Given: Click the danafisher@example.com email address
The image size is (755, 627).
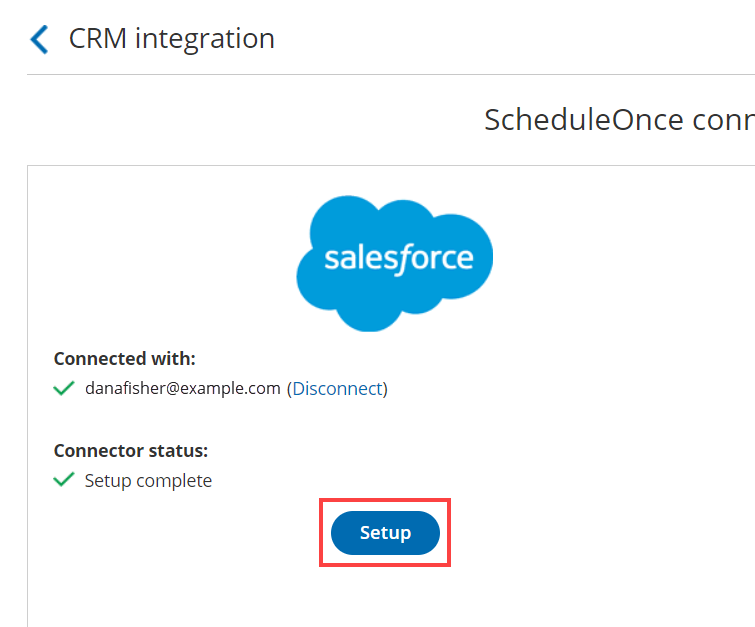Looking at the screenshot, I should [182, 389].
